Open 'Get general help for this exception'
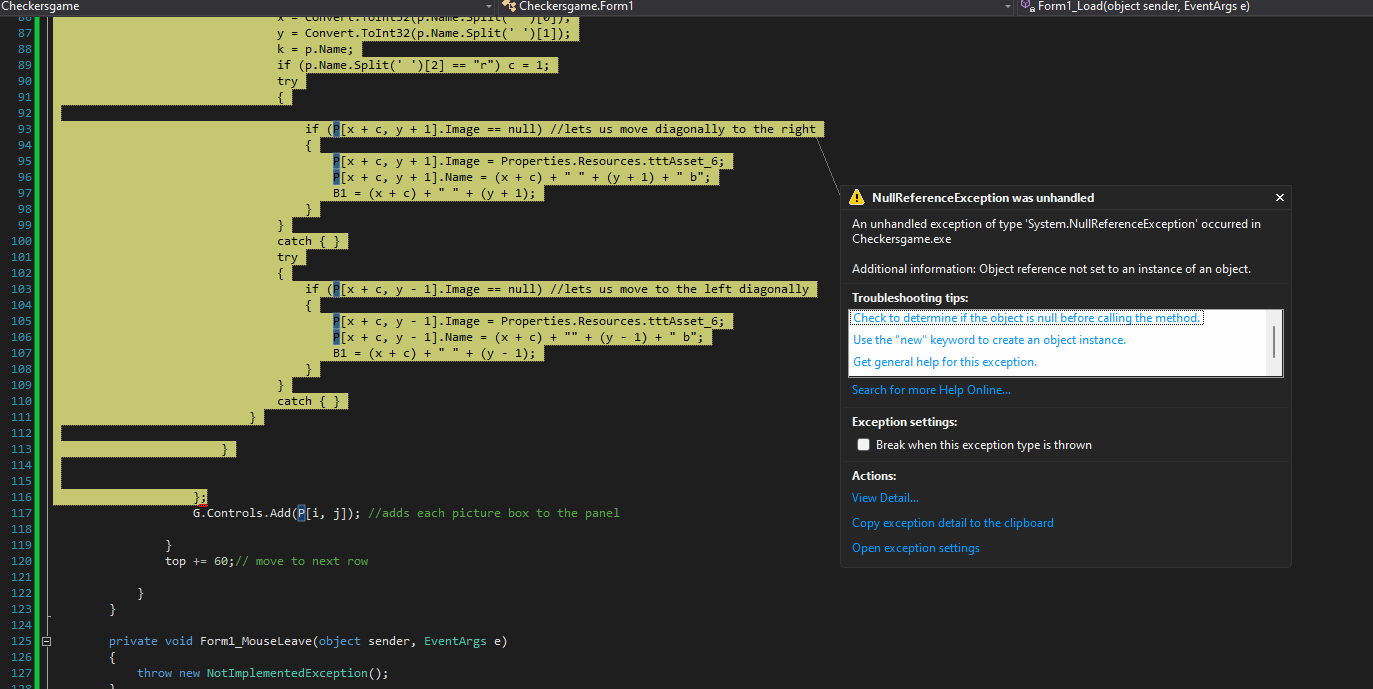The height and width of the screenshot is (689, 1373). (945, 362)
